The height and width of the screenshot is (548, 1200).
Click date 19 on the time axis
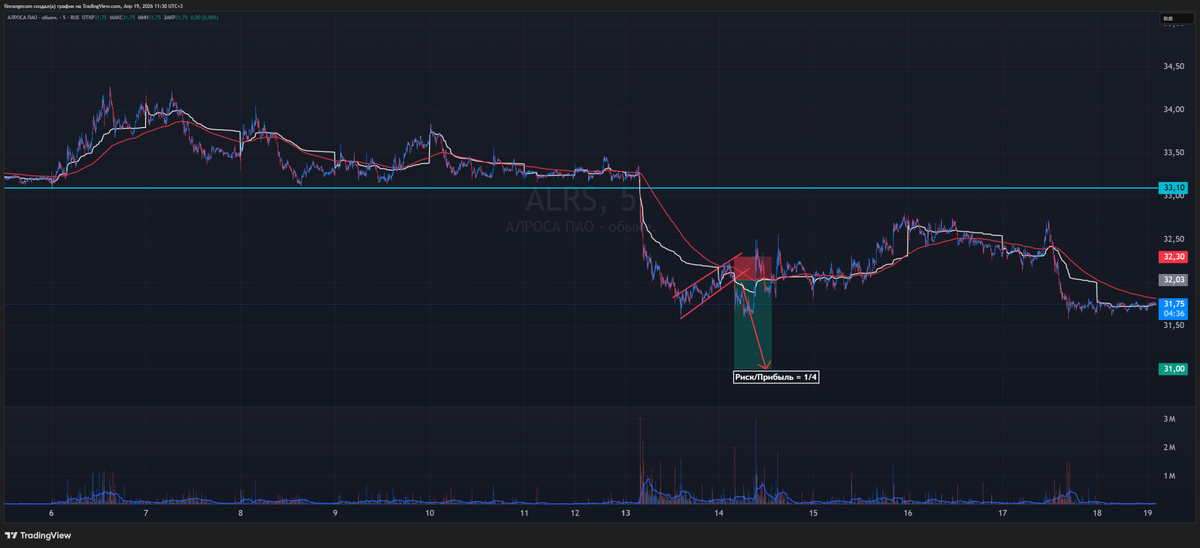[x=1148, y=513]
